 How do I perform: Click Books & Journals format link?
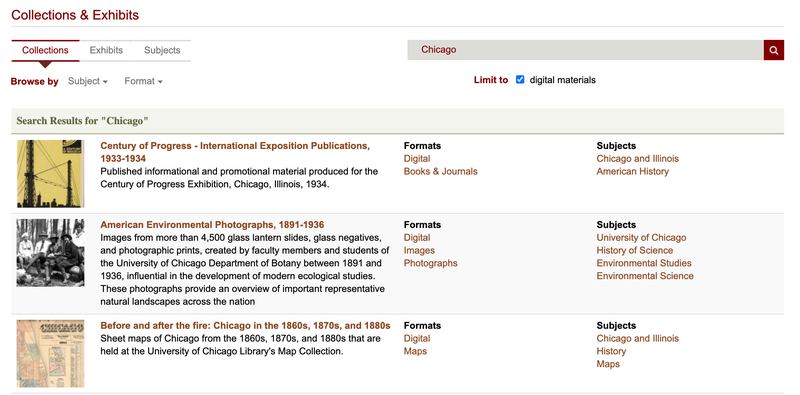440,171
